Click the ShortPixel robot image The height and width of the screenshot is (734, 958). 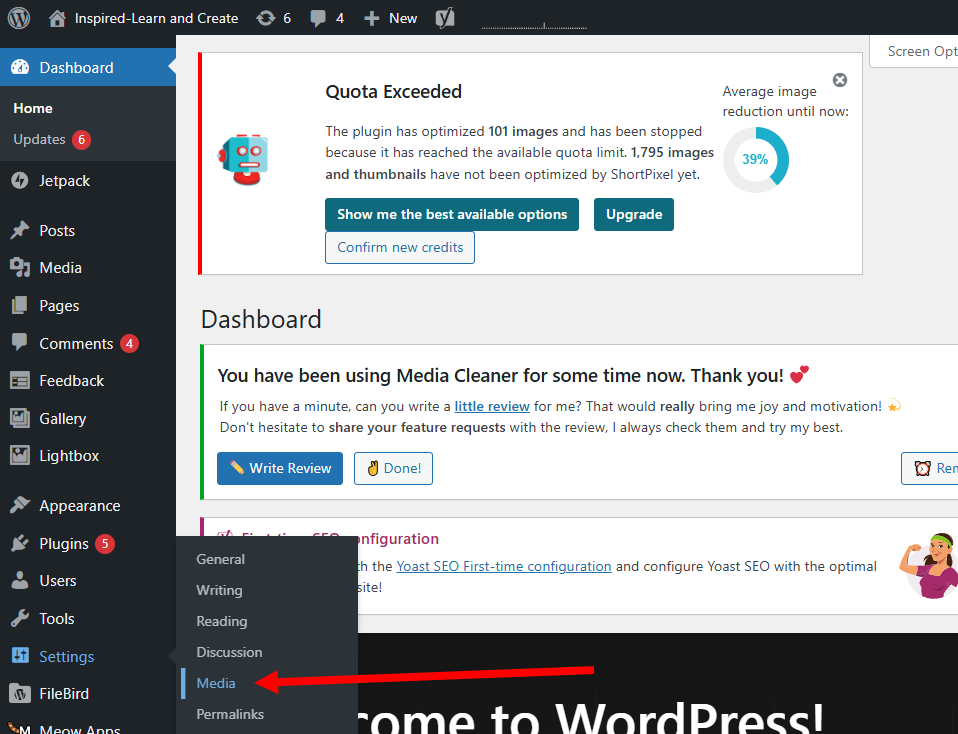[244, 160]
